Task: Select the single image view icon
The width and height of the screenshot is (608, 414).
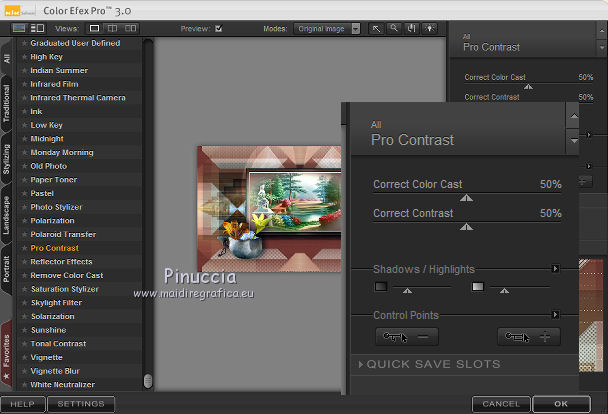Action: click(x=94, y=28)
